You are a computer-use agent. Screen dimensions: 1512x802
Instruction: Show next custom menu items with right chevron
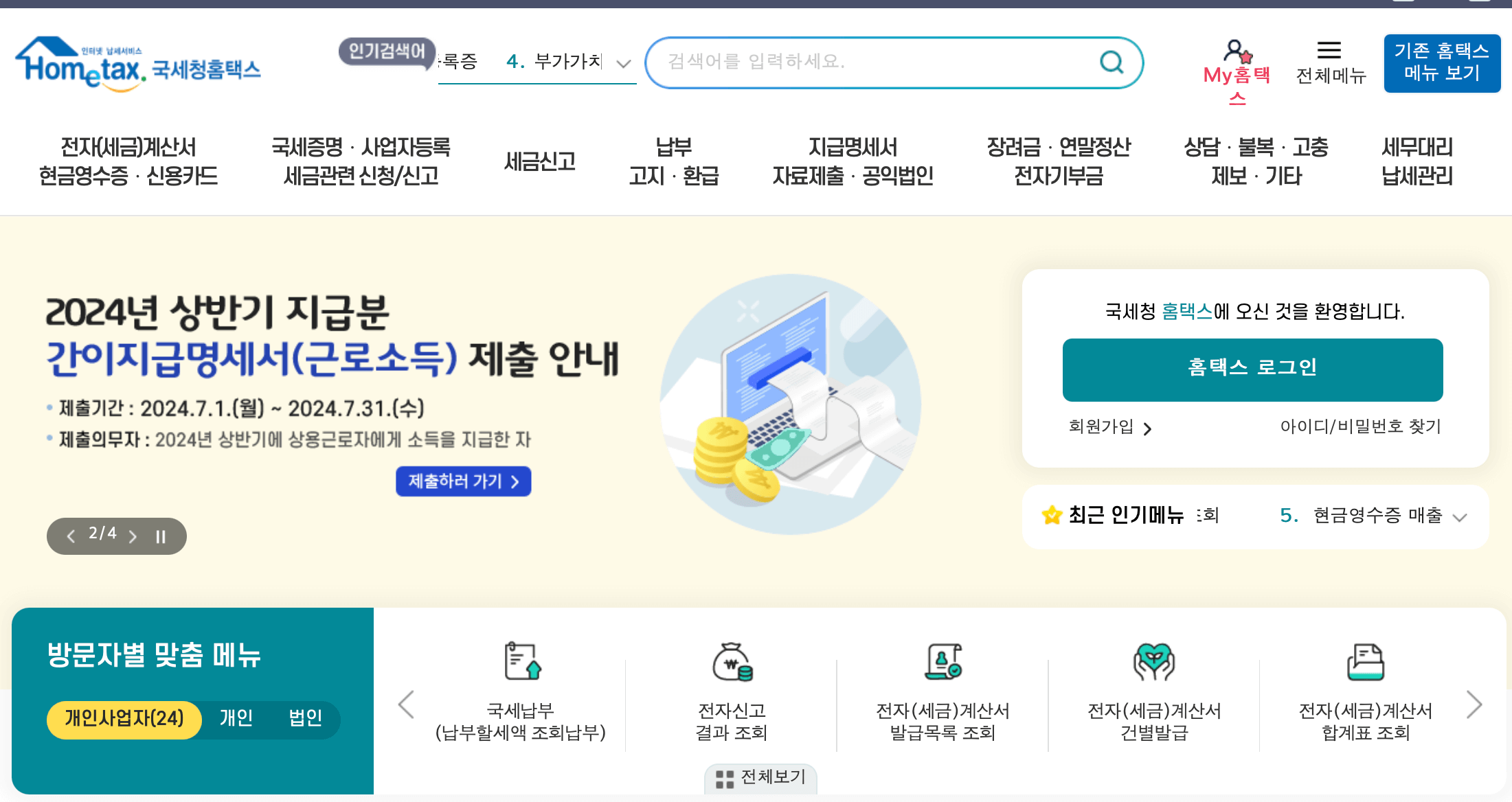(1476, 704)
